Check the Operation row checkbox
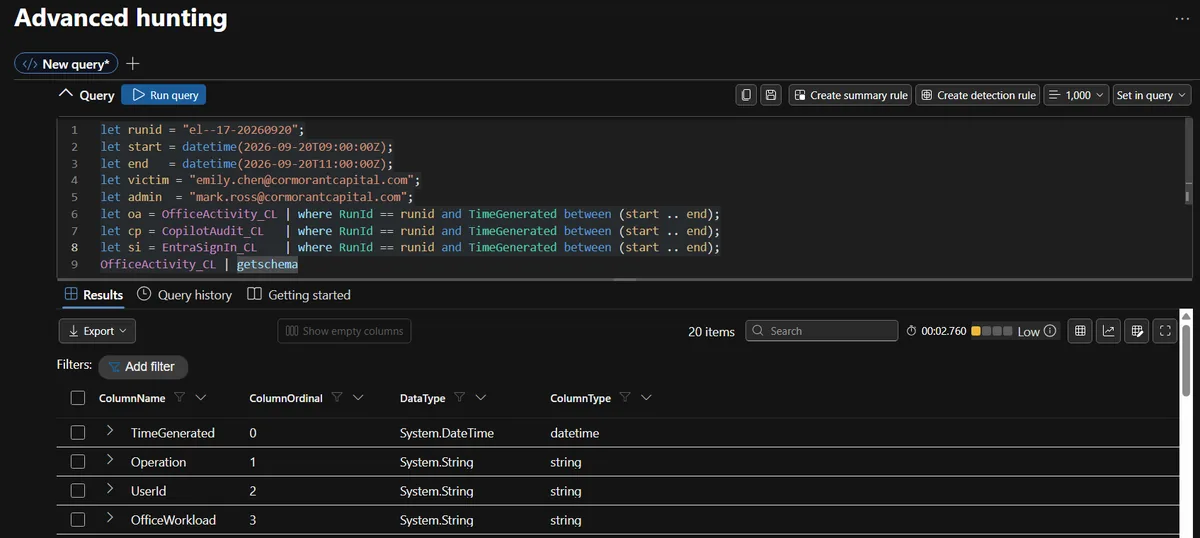 click(x=78, y=462)
